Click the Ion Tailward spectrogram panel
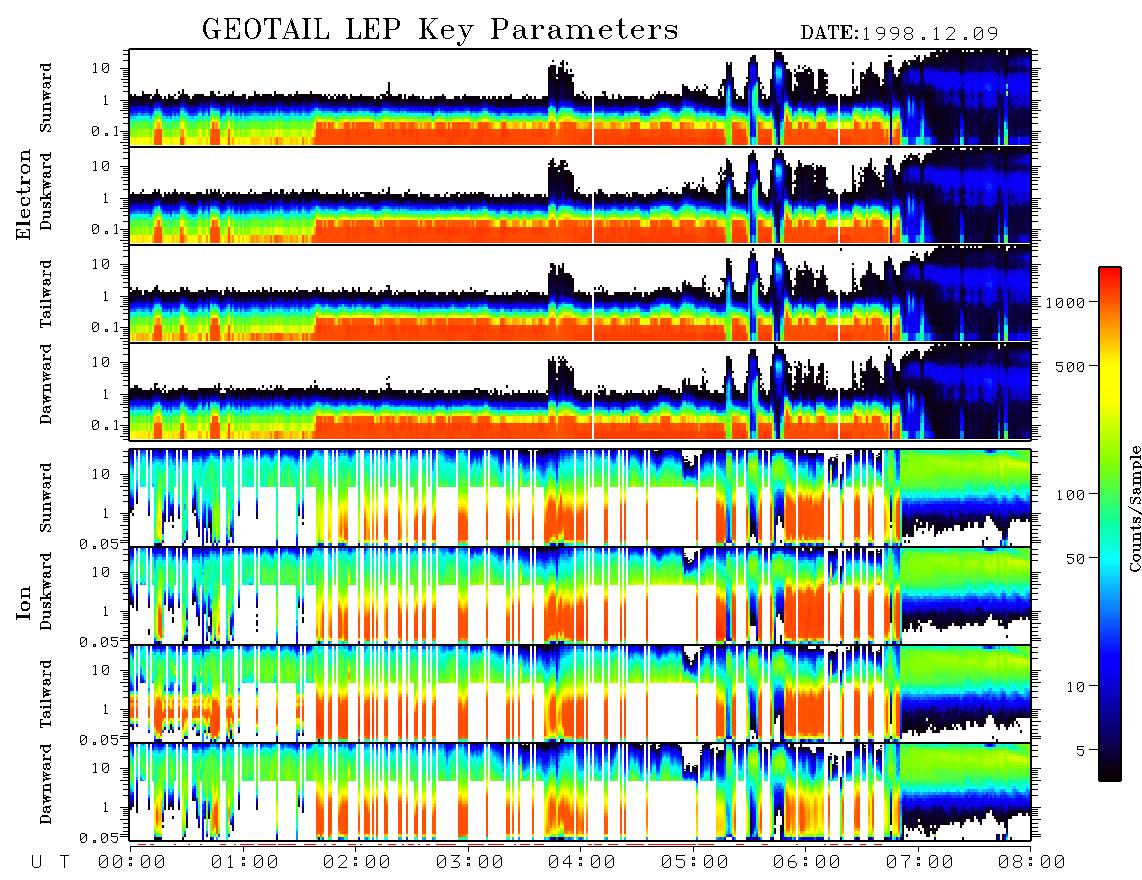1142x880 pixels. (580, 694)
